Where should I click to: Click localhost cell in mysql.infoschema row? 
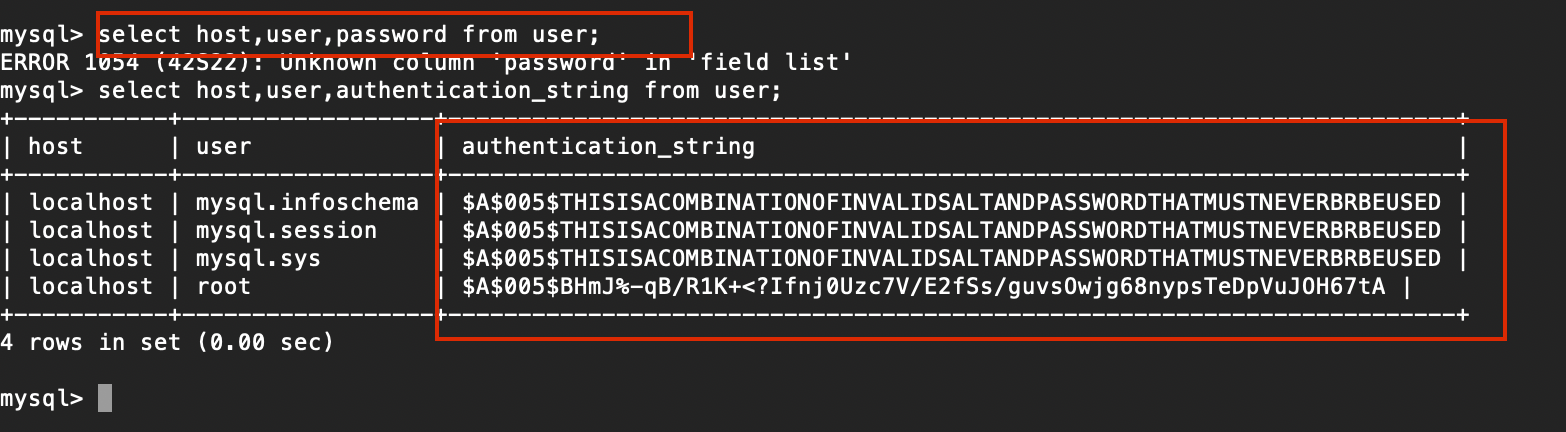(90, 203)
